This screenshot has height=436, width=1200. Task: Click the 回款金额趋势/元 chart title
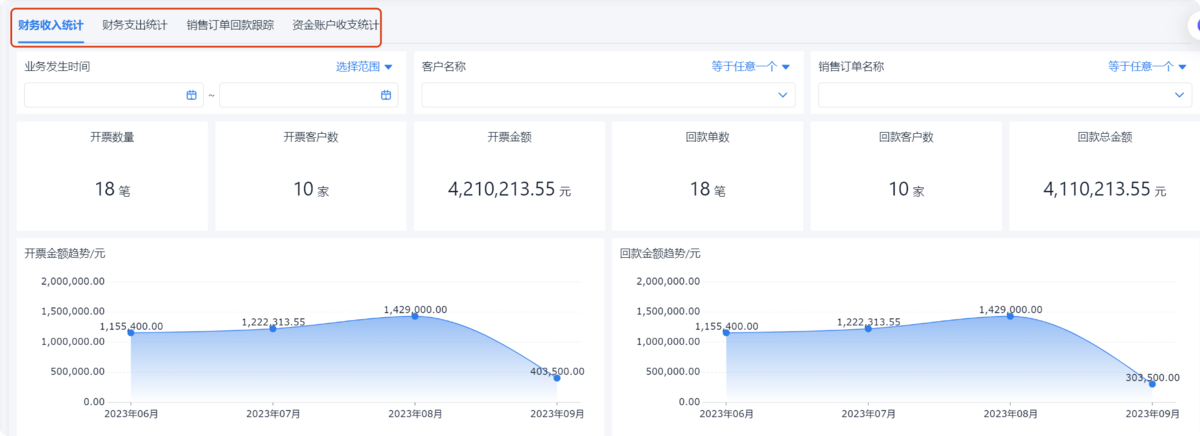coord(660,253)
